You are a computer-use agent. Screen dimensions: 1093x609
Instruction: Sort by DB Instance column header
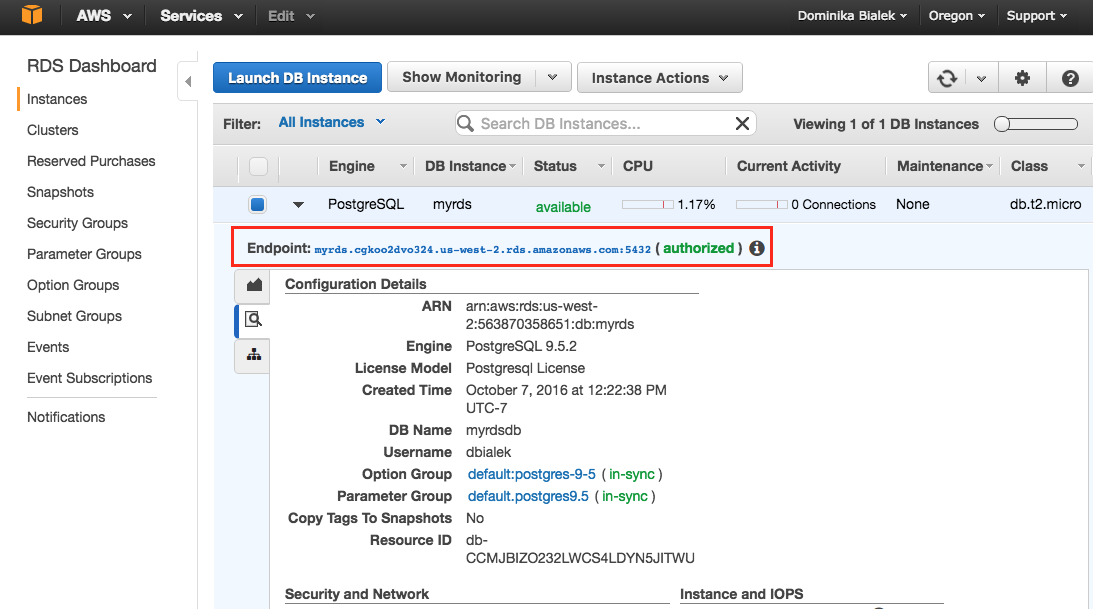pyautogui.click(x=466, y=167)
